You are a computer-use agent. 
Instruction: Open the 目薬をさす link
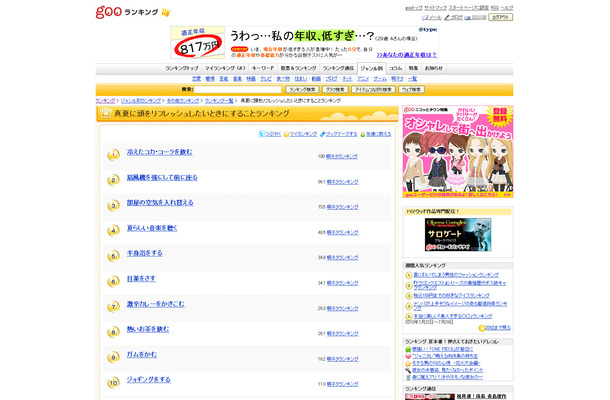[141, 278]
